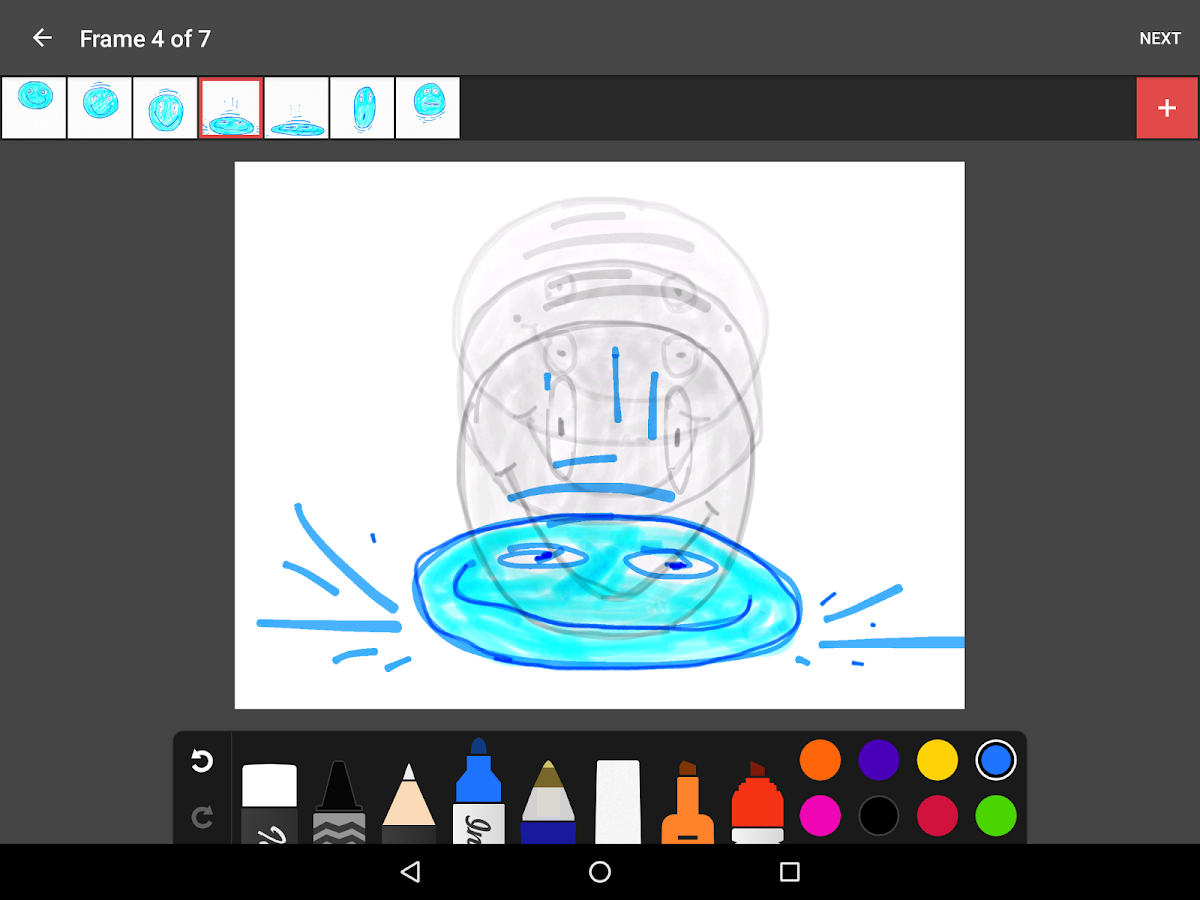Add a new frame with plus button

click(1167, 108)
